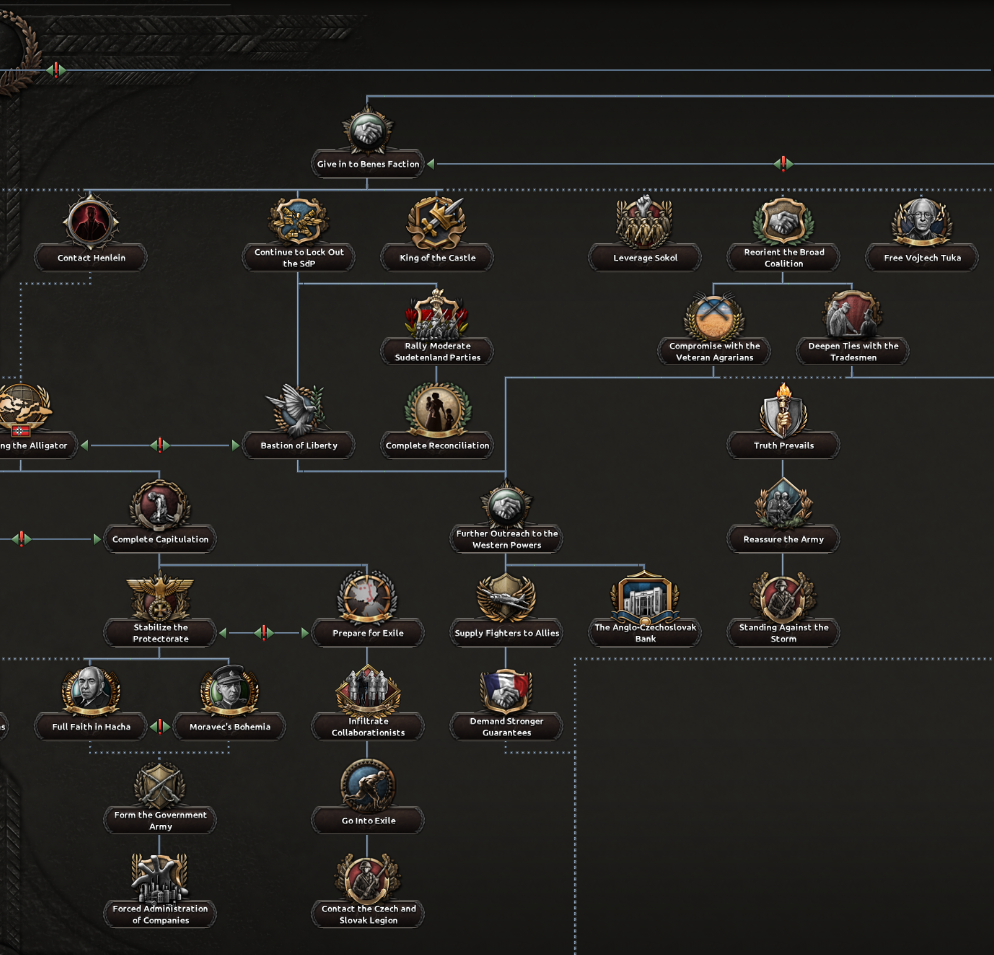Select the Forced Administration of Companies label
This screenshot has width=994, height=955.
pyautogui.click(x=160, y=915)
